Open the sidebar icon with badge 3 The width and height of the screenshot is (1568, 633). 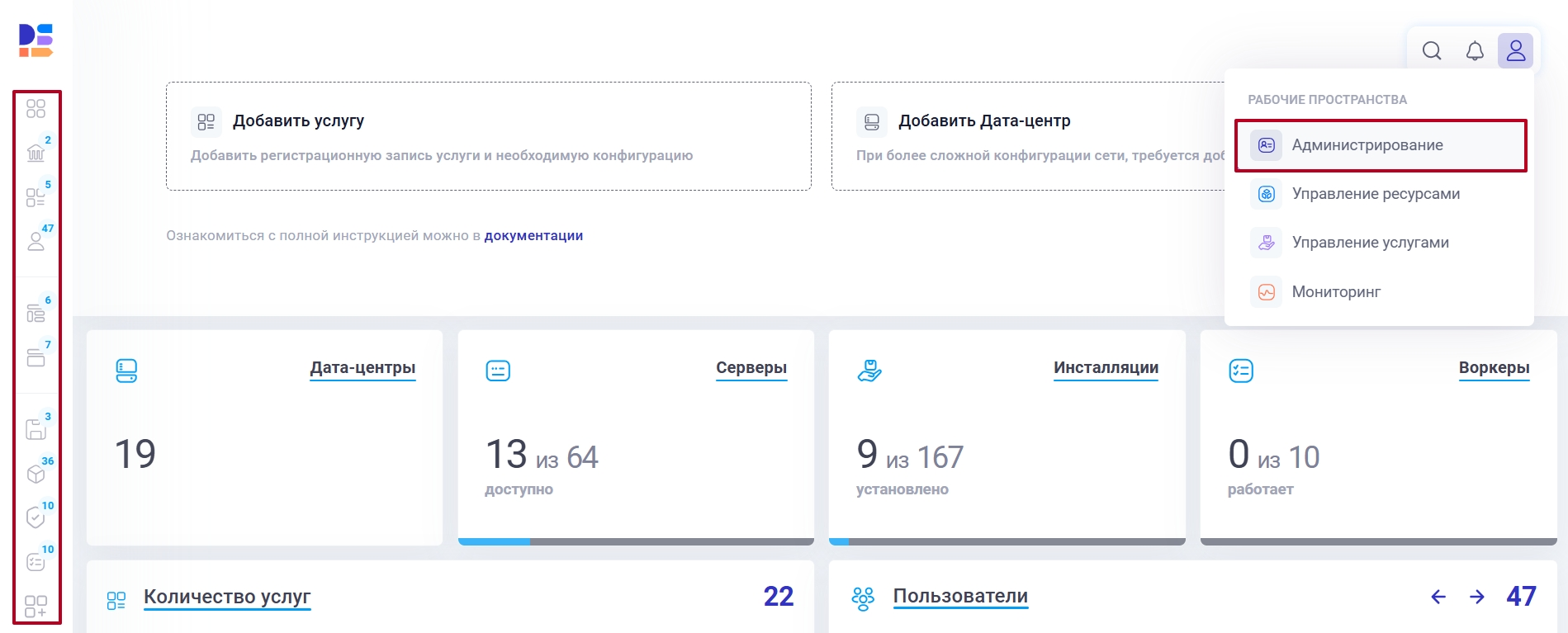(x=36, y=429)
